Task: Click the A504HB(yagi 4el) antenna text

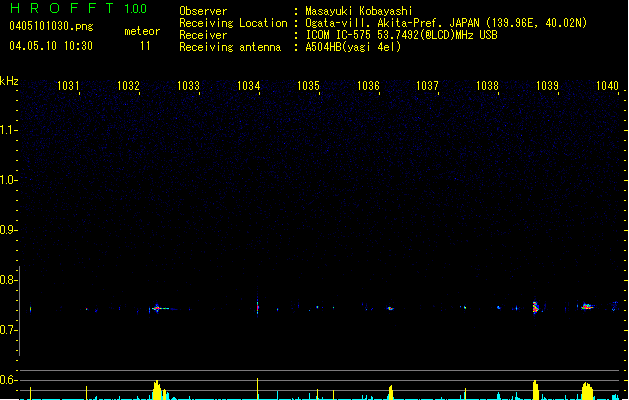Action: (353, 47)
